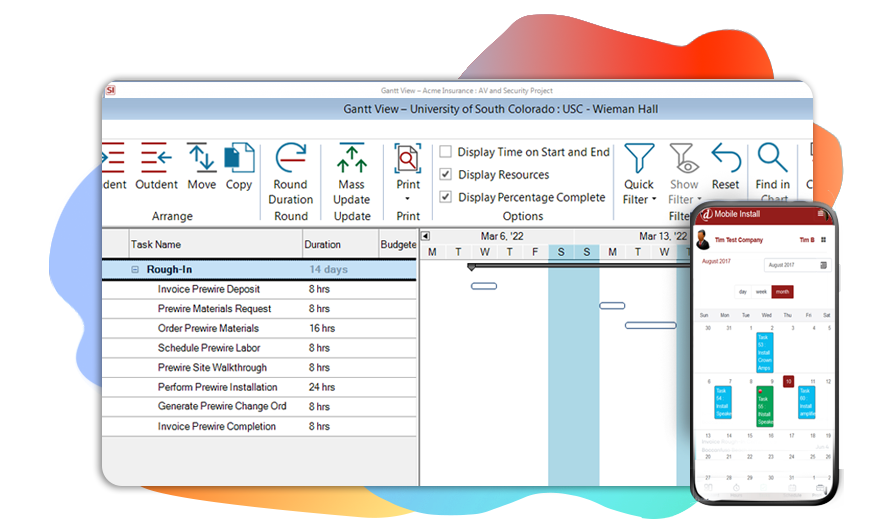The width and height of the screenshot is (872, 525).
Task: Click the Tim Test Company name
Action: click(739, 240)
